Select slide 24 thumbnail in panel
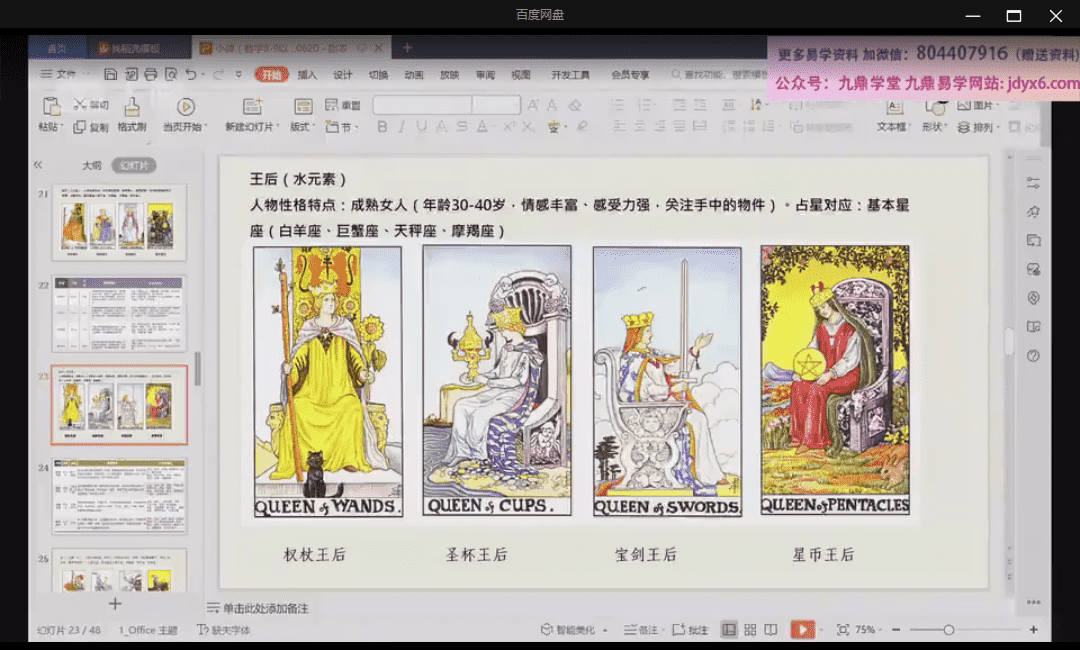Image resolution: width=1080 pixels, height=650 pixels. coord(119,496)
